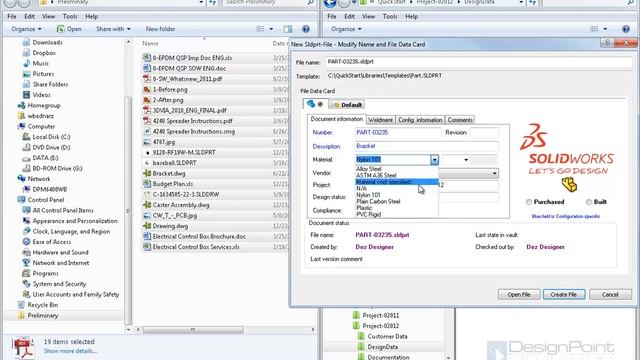
Task: Open Edit menu in right Explorer window
Action: tap(349, 17)
